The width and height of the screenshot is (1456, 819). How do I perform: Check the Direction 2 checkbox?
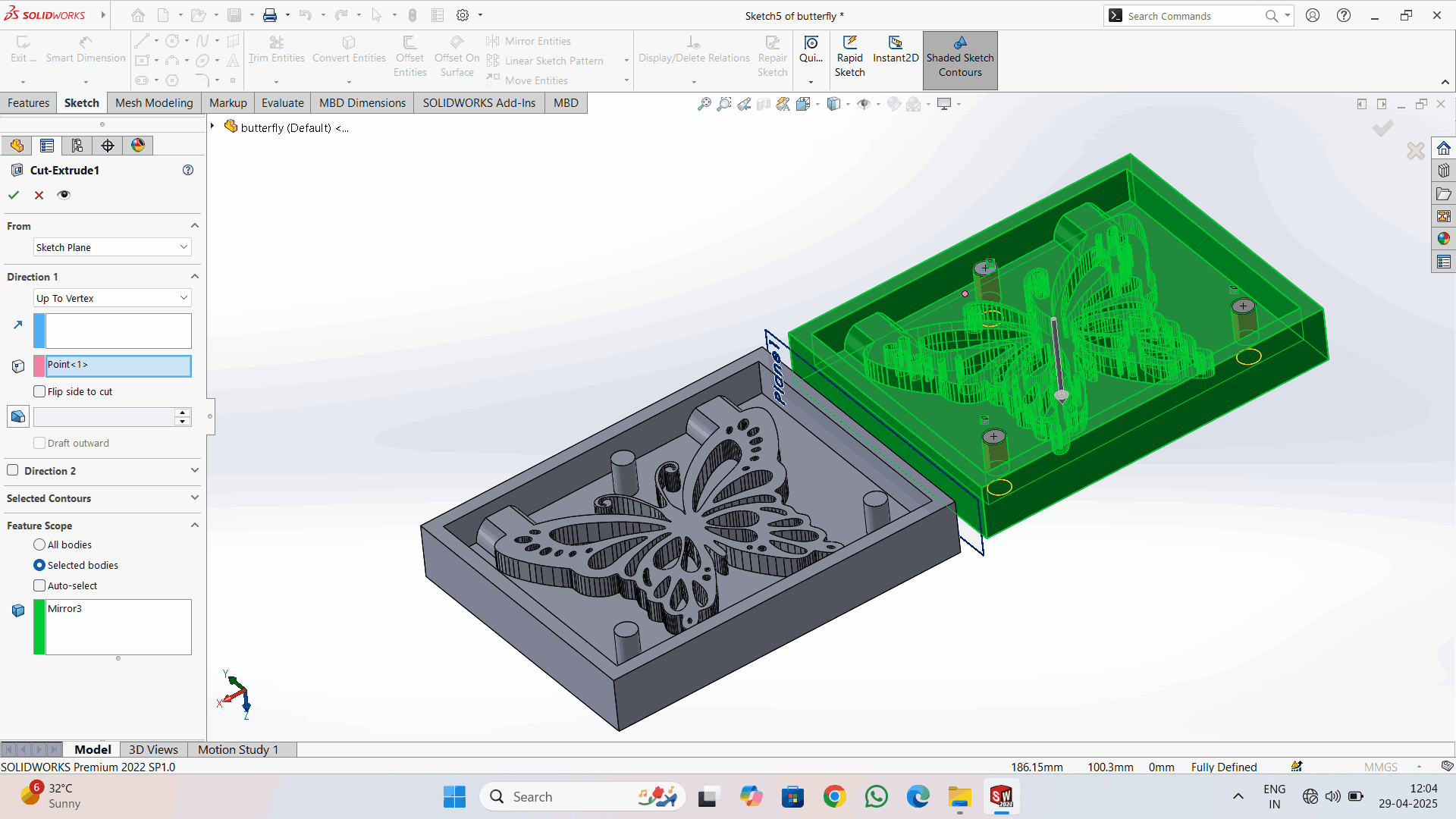[13, 470]
